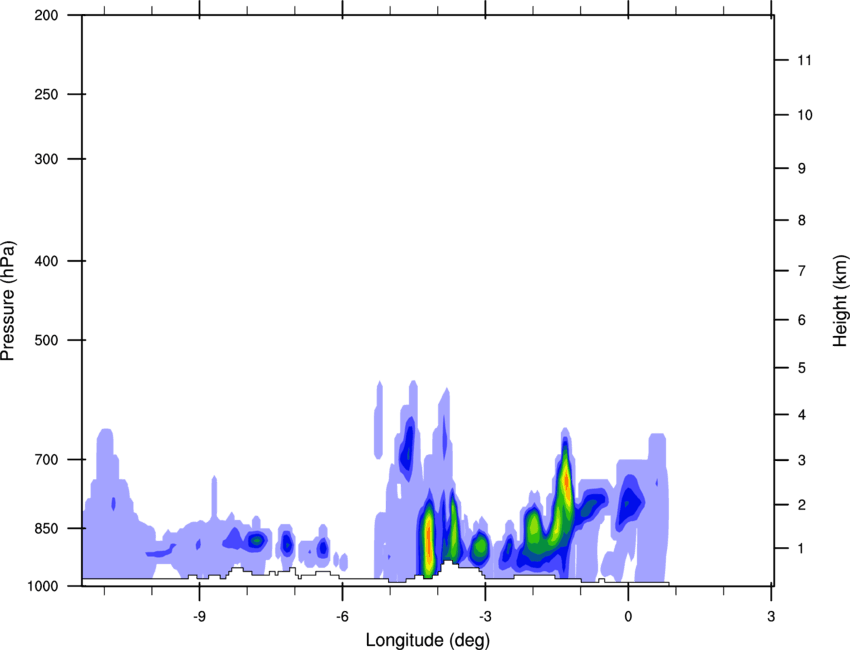Image resolution: width=850 pixels, height=650 pixels.
Task: Click the -3 longitude tick label
Action: (x=485, y=616)
